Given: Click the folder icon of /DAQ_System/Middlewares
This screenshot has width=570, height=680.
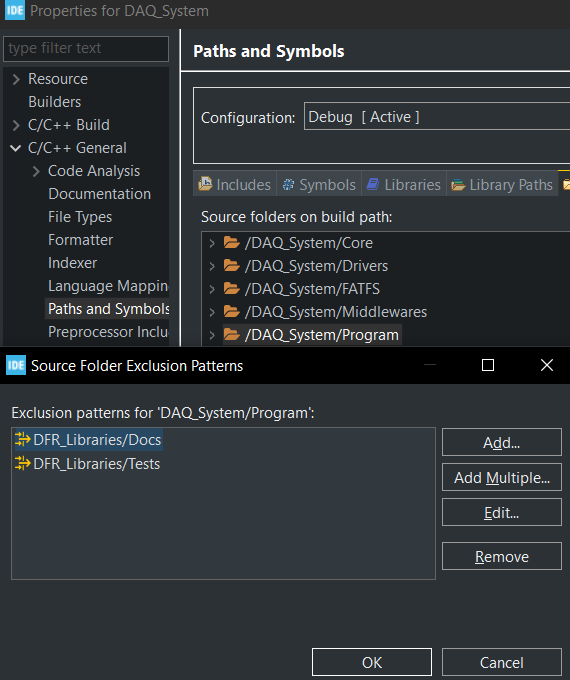Looking at the screenshot, I should [232, 311].
